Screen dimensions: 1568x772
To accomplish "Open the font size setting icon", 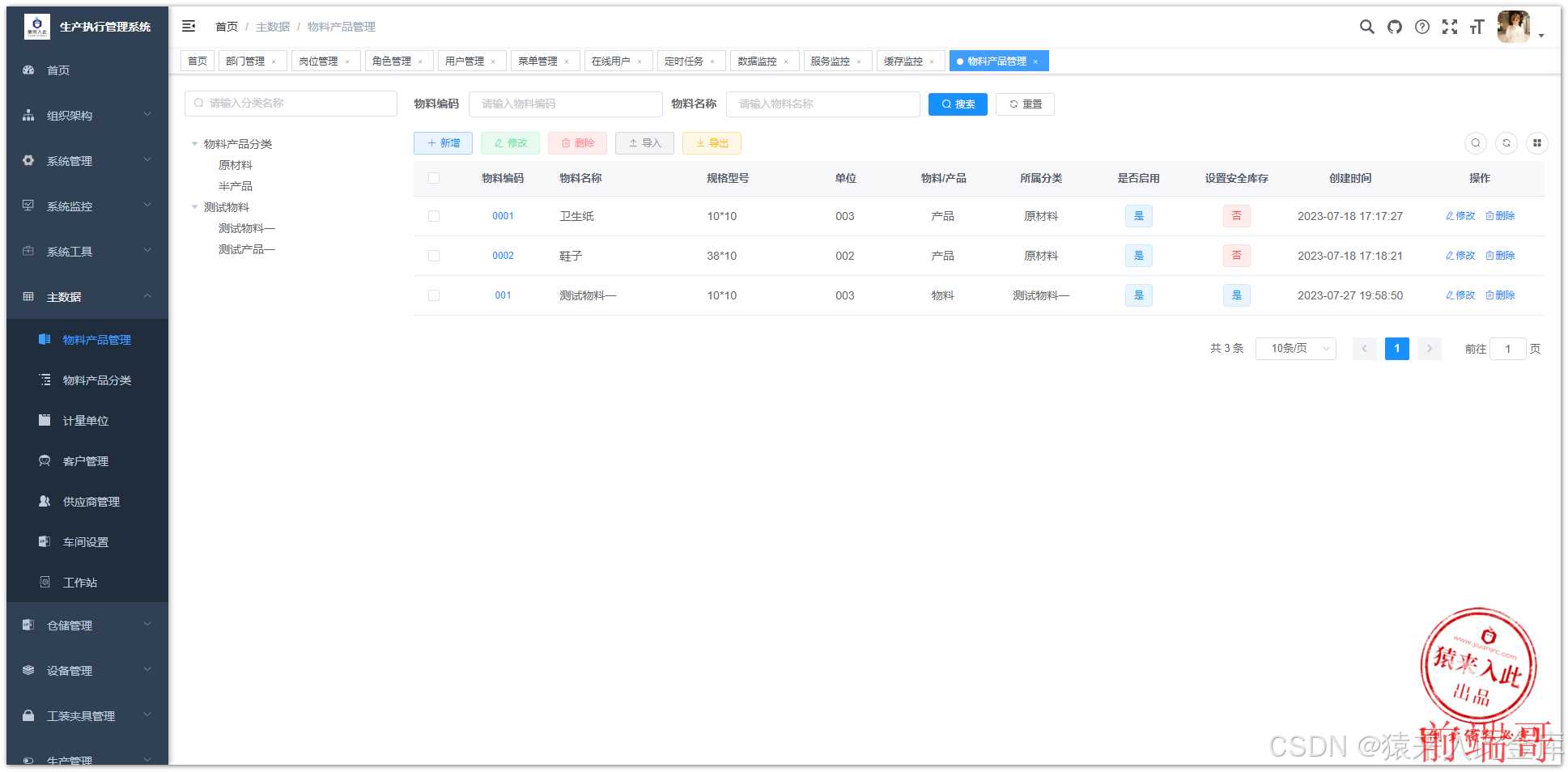I will tap(1477, 27).
